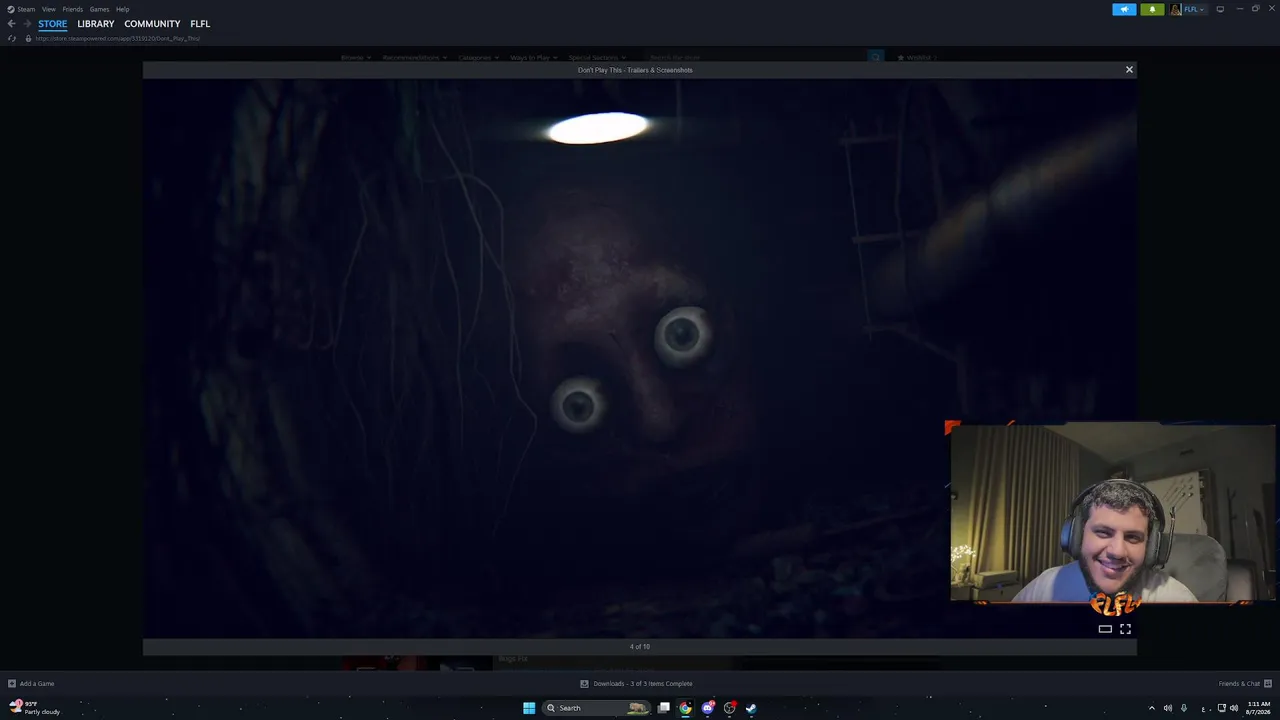This screenshot has height=720, width=1280.
Task: Click the theater mode rectangle icon
Action: click(x=1105, y=629)
